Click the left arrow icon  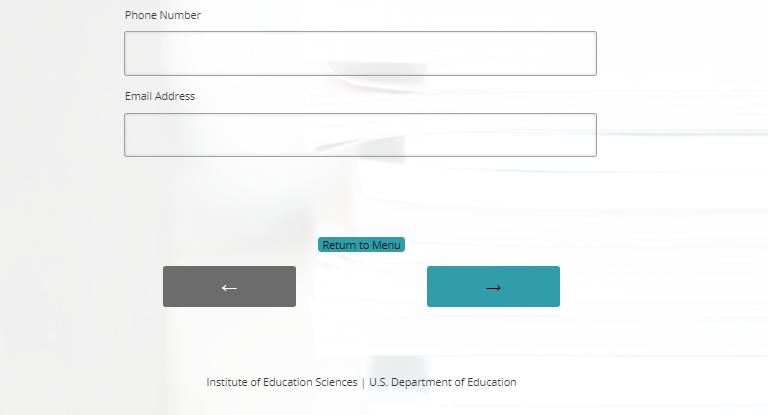(x=229, y=287)
